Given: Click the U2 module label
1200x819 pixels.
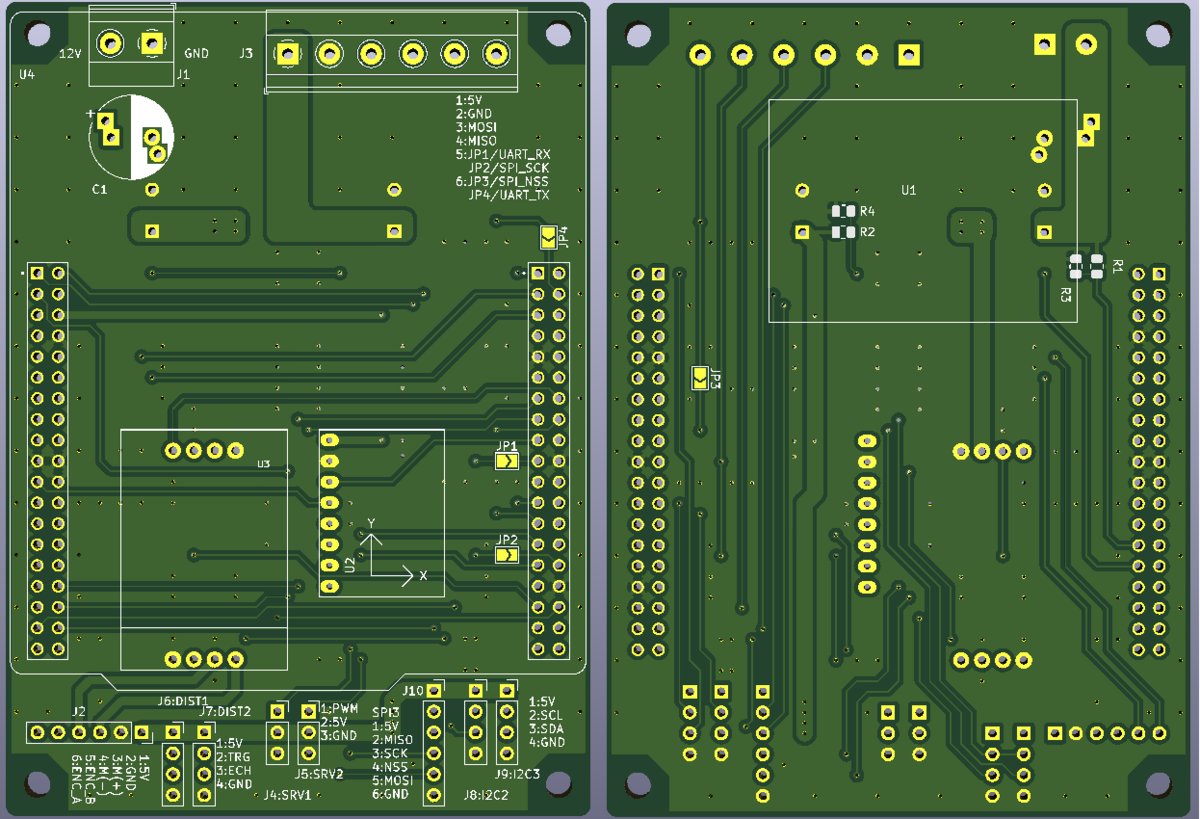Looking at the screenshot, I should pos(350,565).
